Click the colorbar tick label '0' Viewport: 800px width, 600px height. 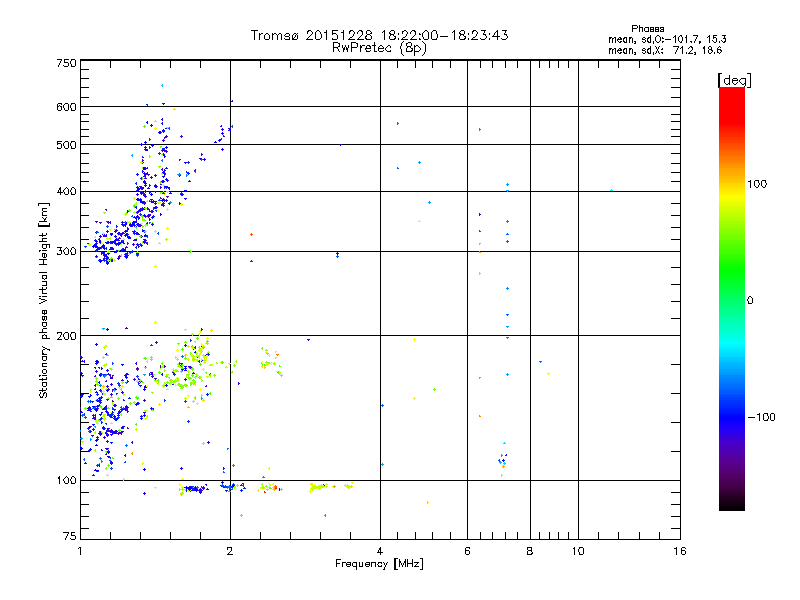(x=750, y=301)
